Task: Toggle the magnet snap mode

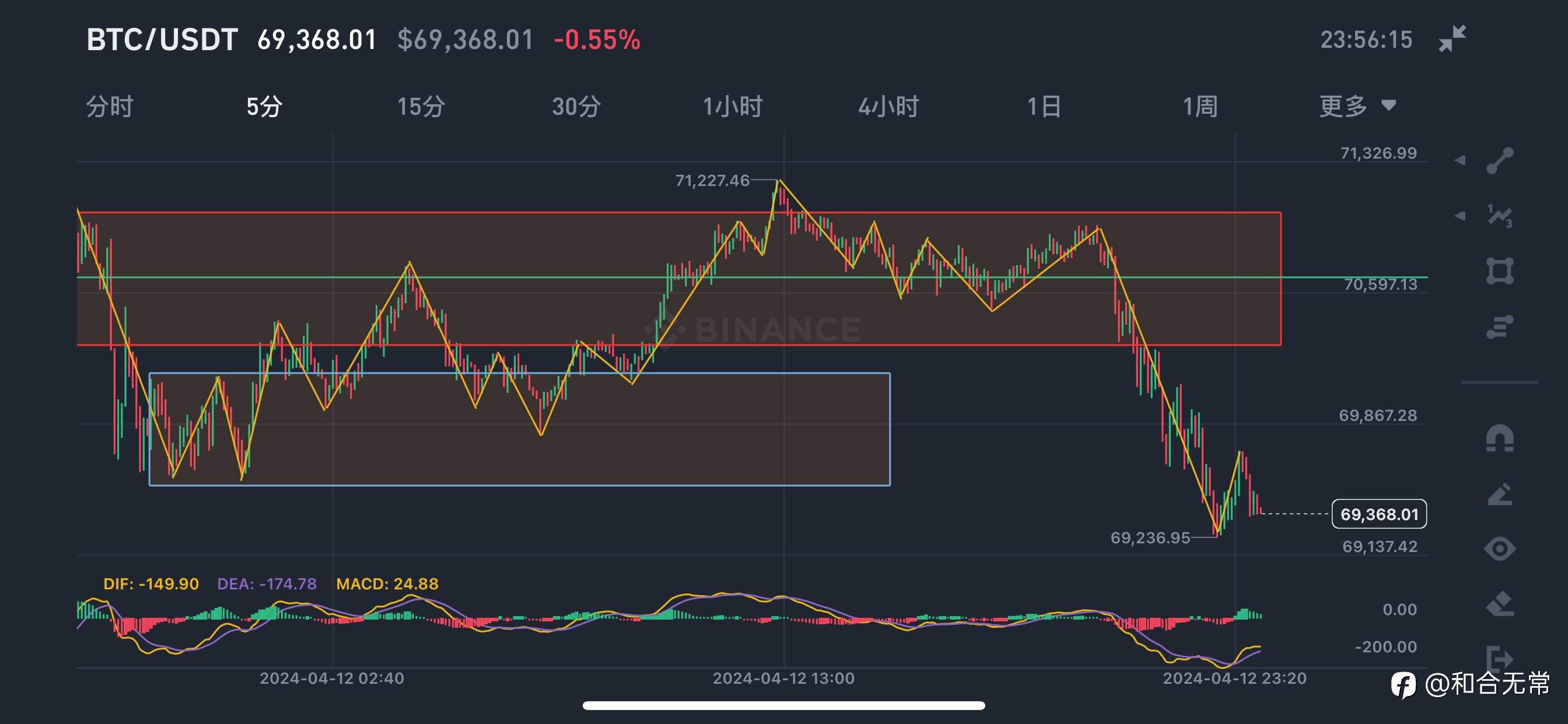Action: pyautogui.click(x=1499, y=438)
